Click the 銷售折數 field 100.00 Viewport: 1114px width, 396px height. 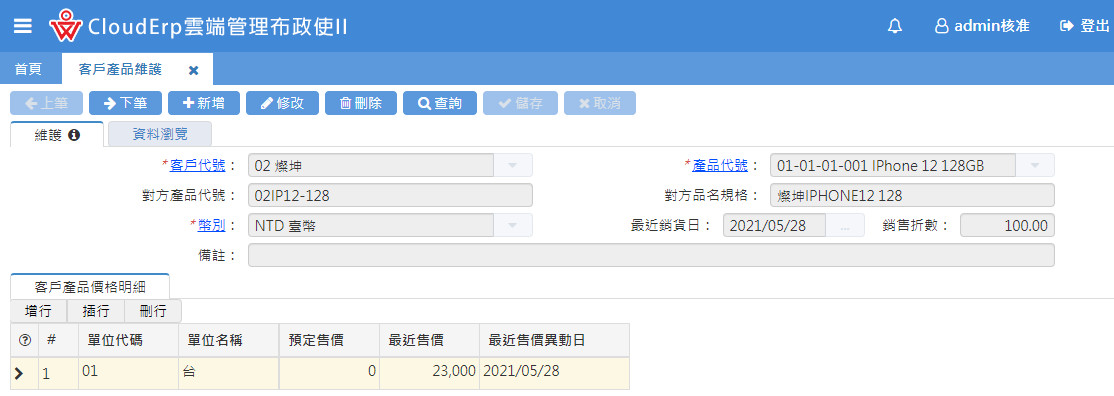click(1007, 225)
